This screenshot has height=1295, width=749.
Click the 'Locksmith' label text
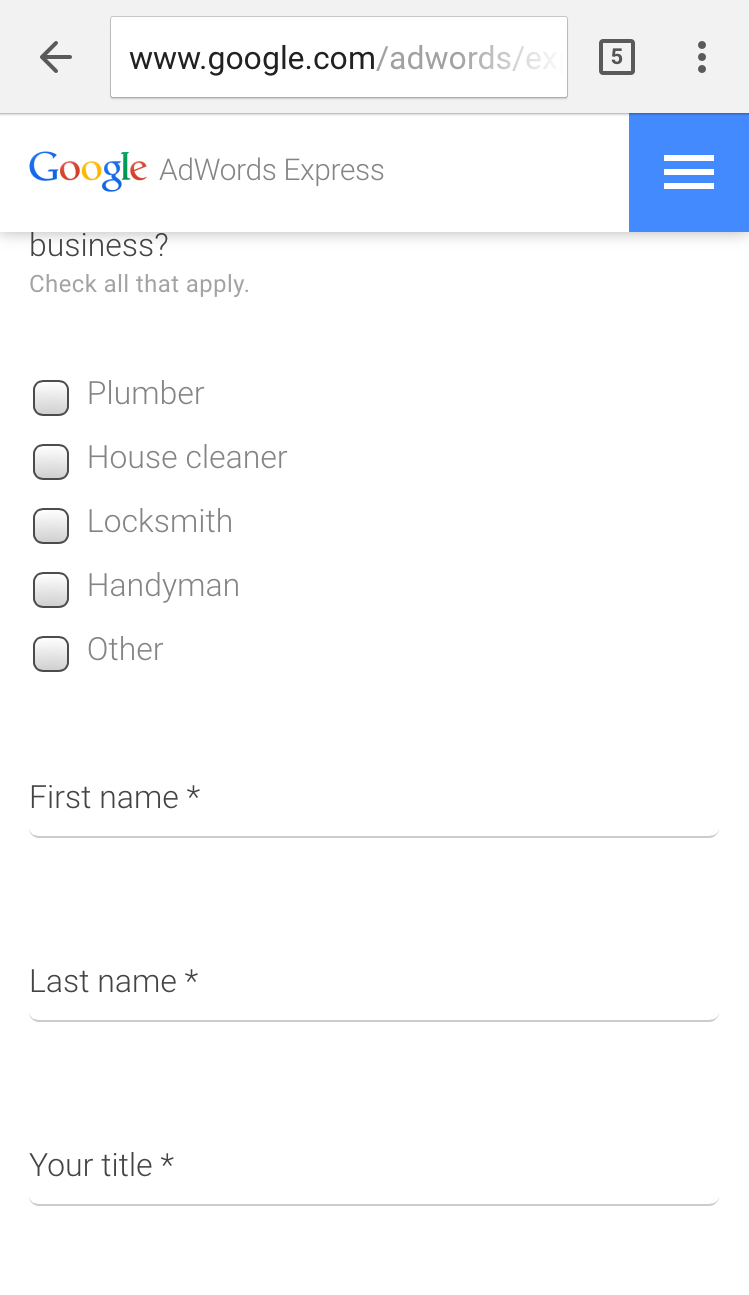[x=160, y=522]
